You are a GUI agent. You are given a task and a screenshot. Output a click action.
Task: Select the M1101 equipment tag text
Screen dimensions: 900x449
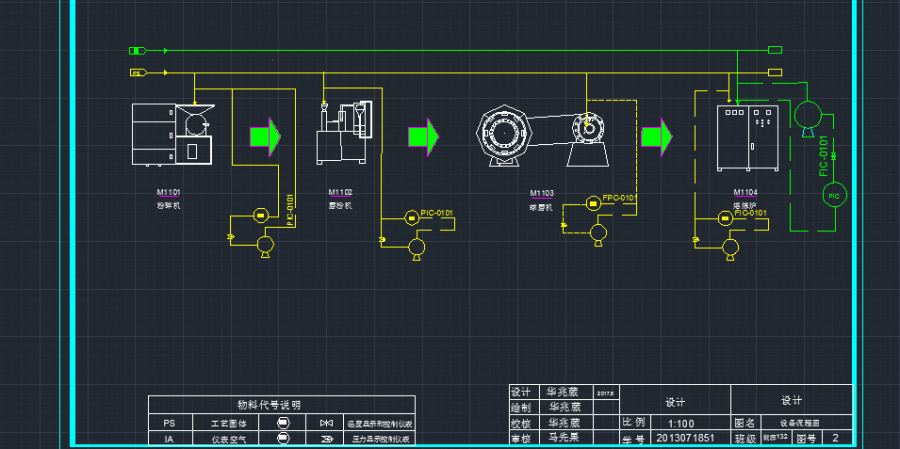click(169, 192)
